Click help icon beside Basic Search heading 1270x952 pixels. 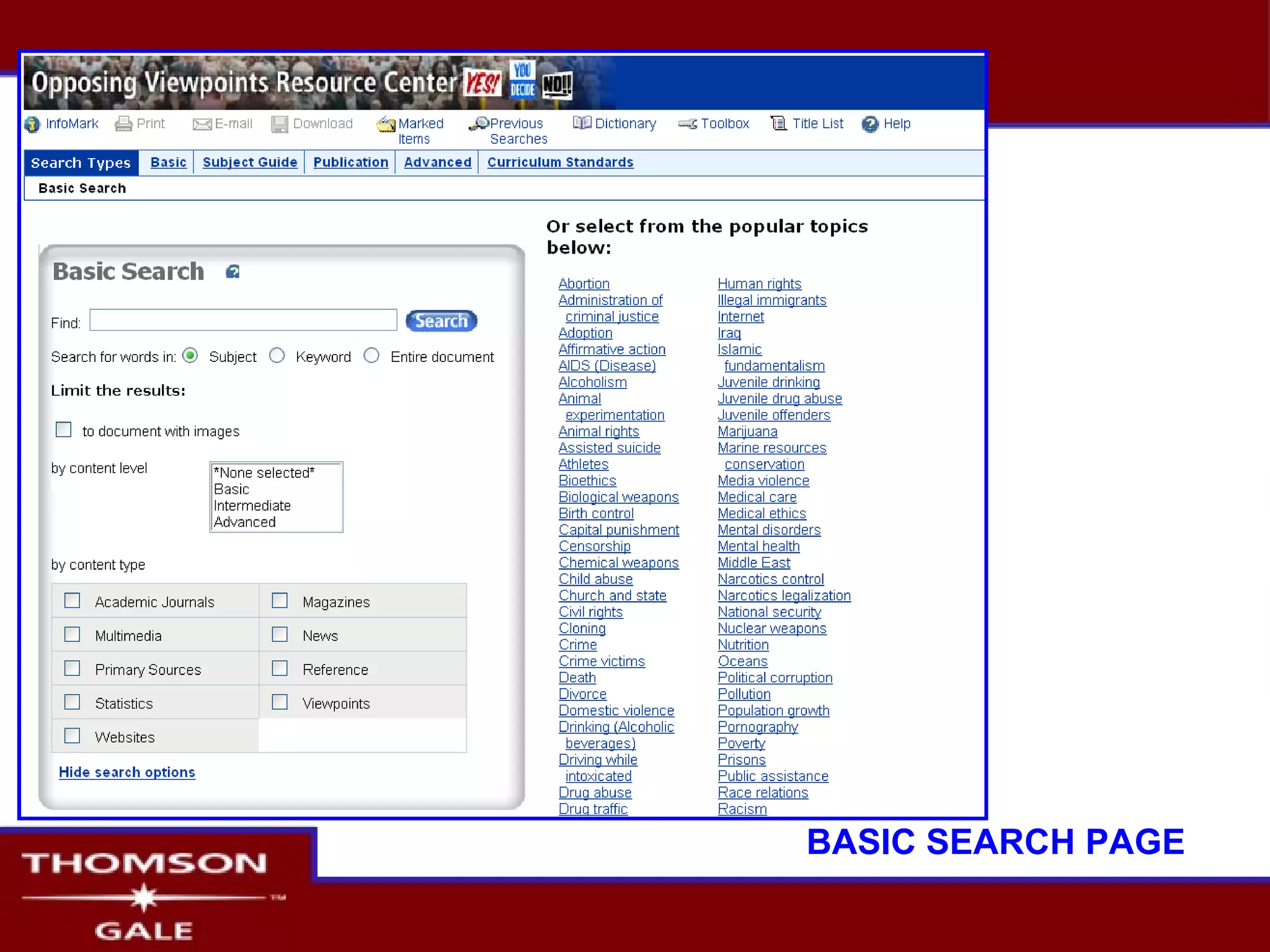(233, 272)
